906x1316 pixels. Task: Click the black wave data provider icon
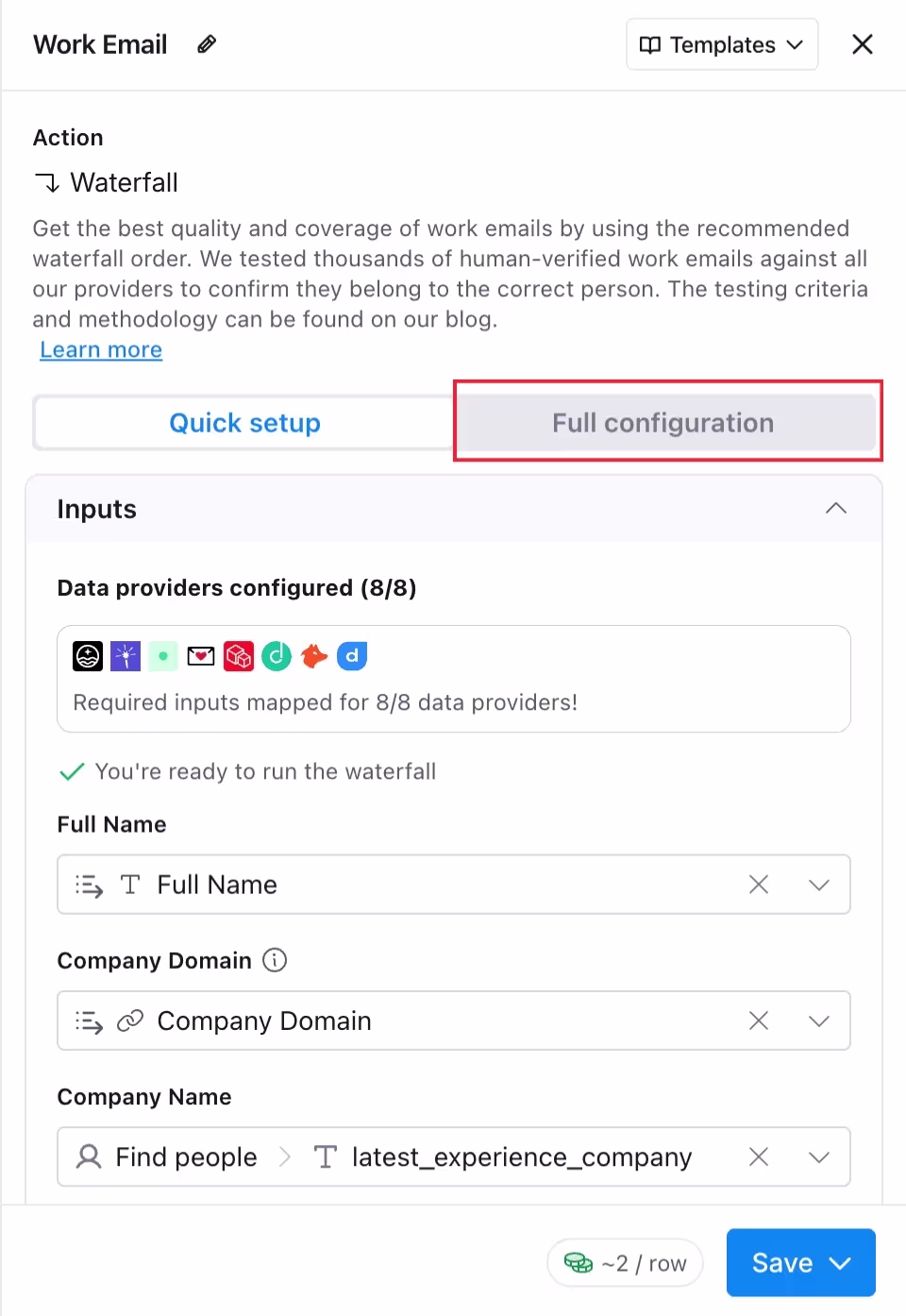pyautogui.click(x=88, y=655)
